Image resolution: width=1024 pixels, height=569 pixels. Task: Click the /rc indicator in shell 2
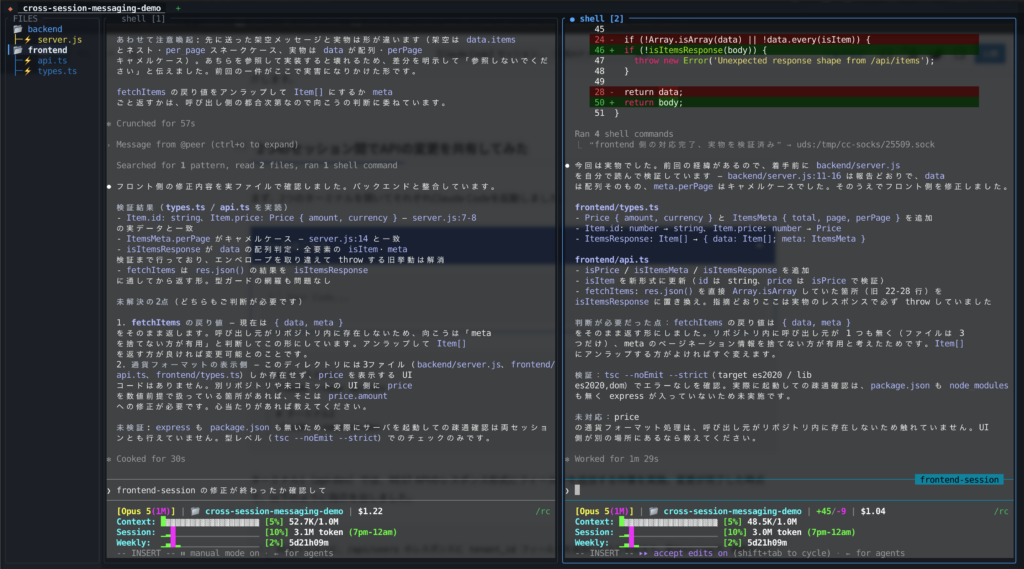pyautogui.click(x=1001, y=512)
